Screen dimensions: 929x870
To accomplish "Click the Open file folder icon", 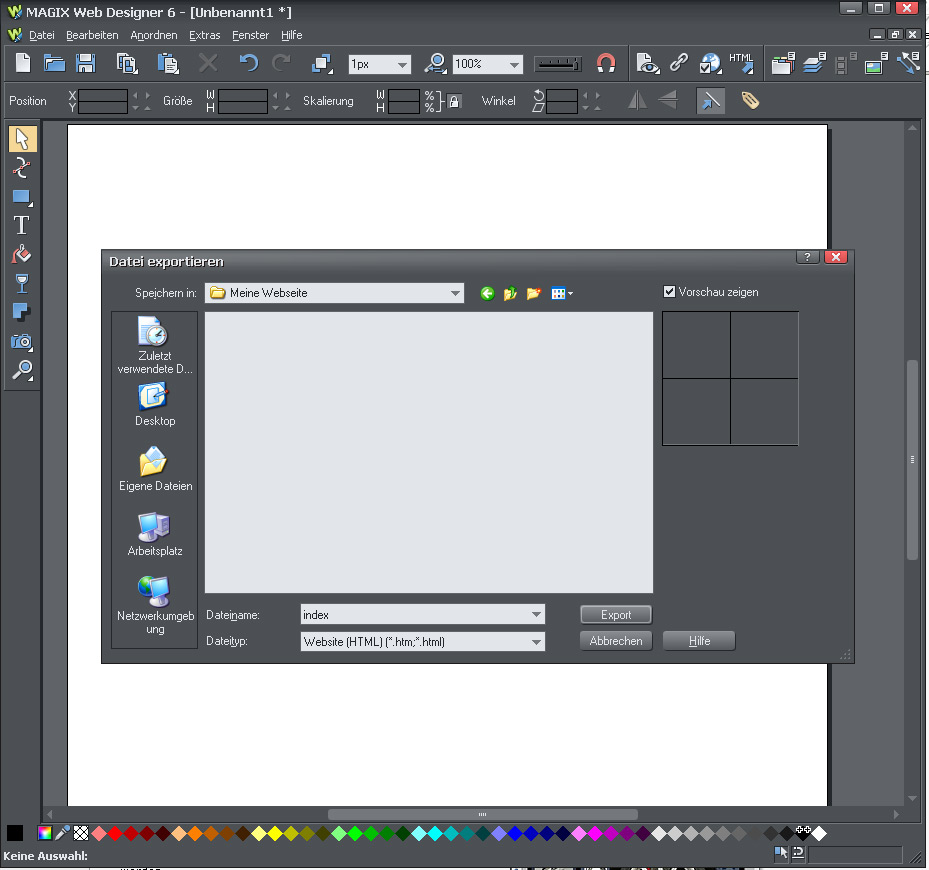I will (55, 63).
